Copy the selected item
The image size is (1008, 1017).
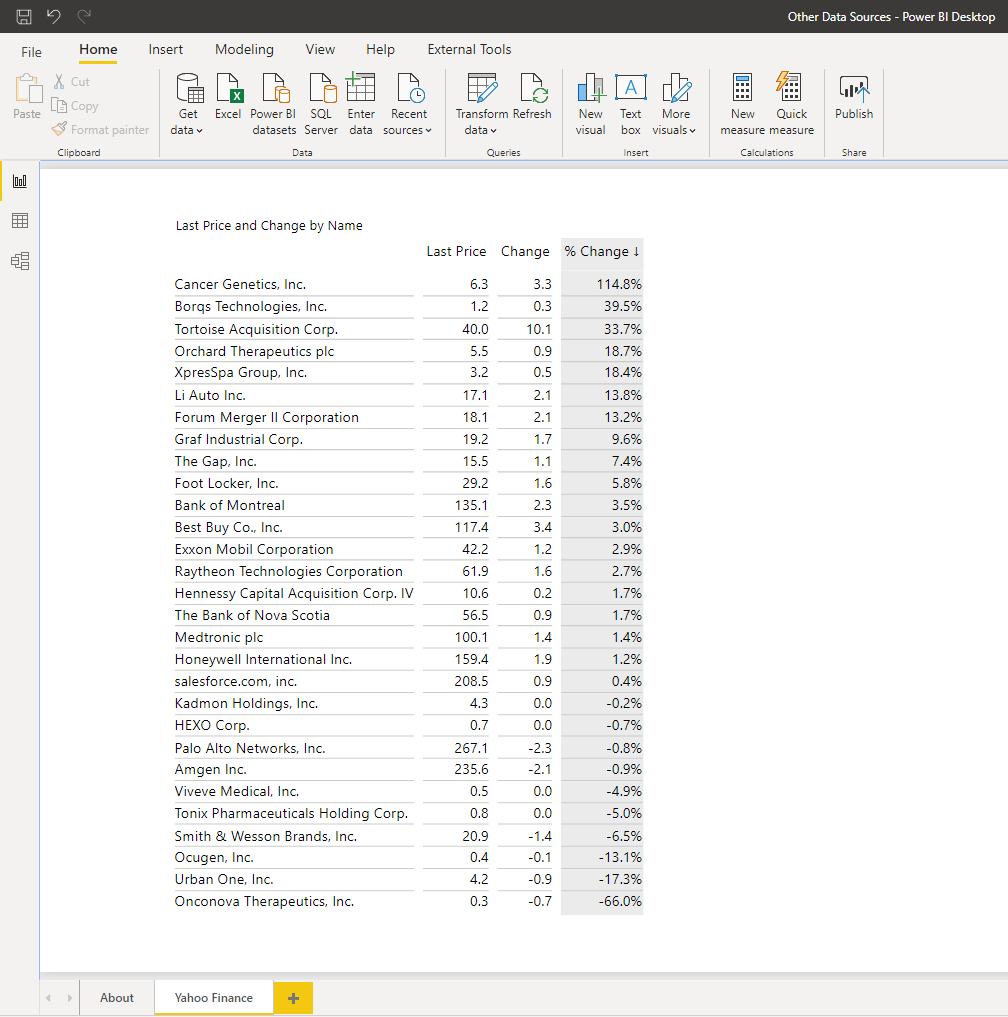(75, 106)
